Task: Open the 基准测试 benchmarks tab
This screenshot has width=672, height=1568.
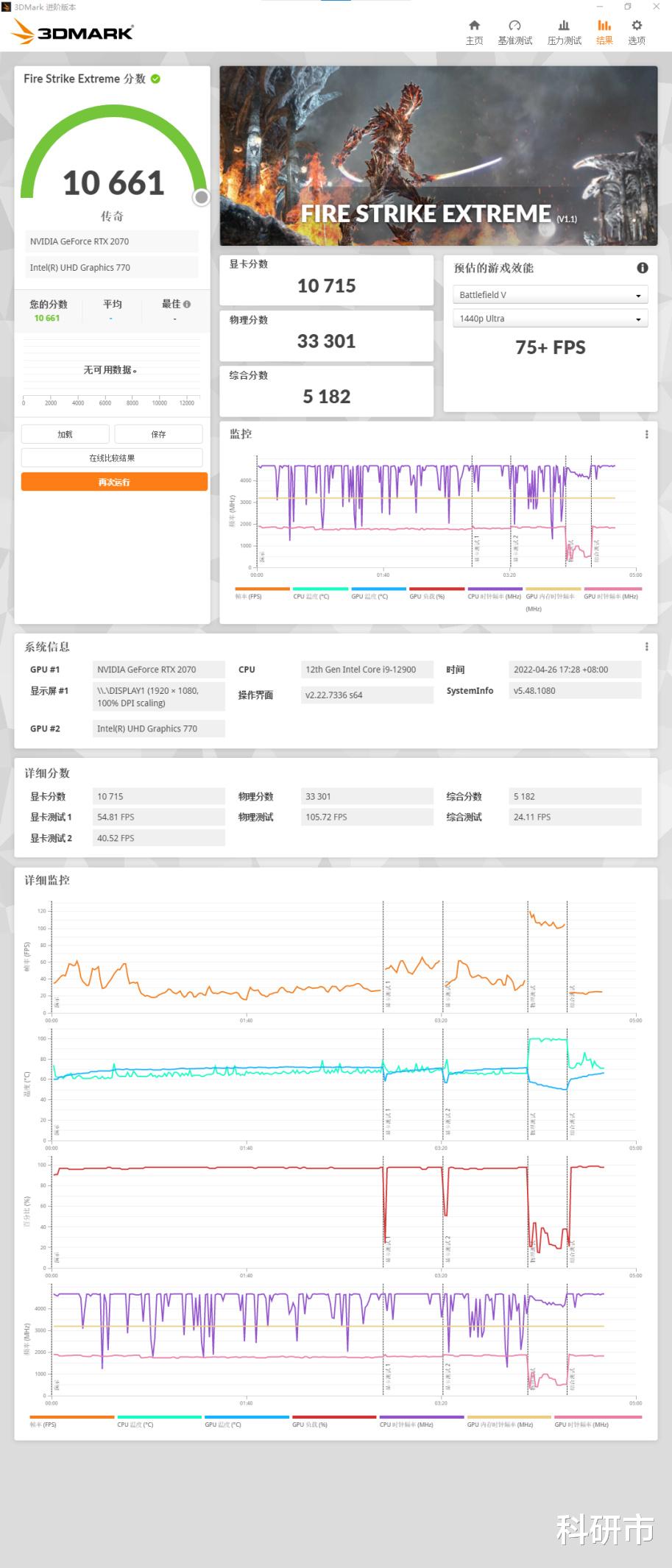Action: pyautogui.click(x=514, y=32)
